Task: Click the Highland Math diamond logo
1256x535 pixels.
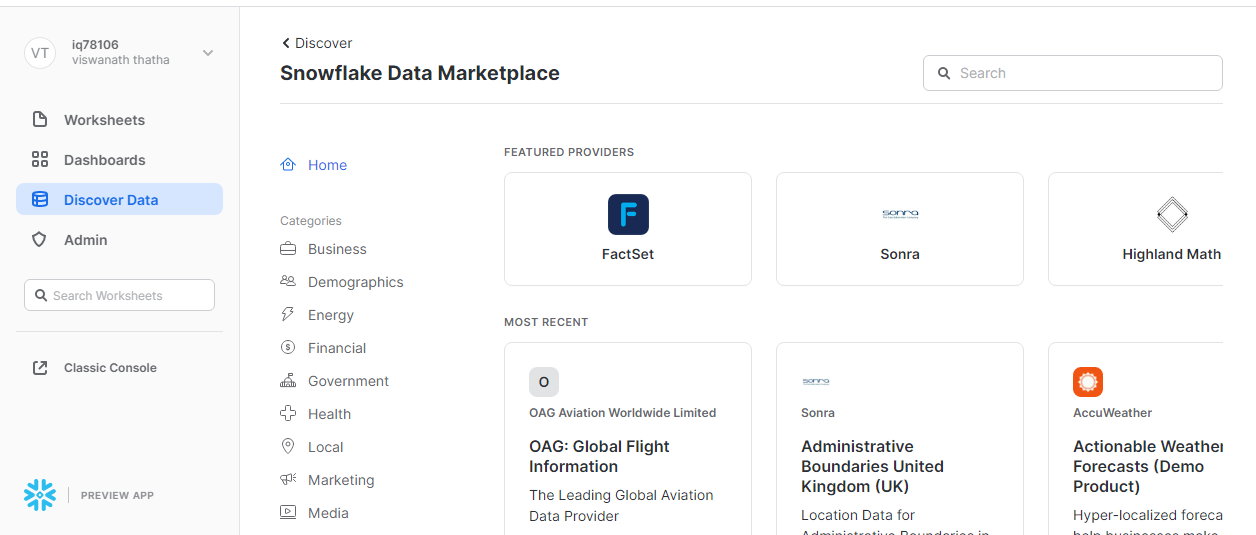Action: click(x=1171, y=215)
